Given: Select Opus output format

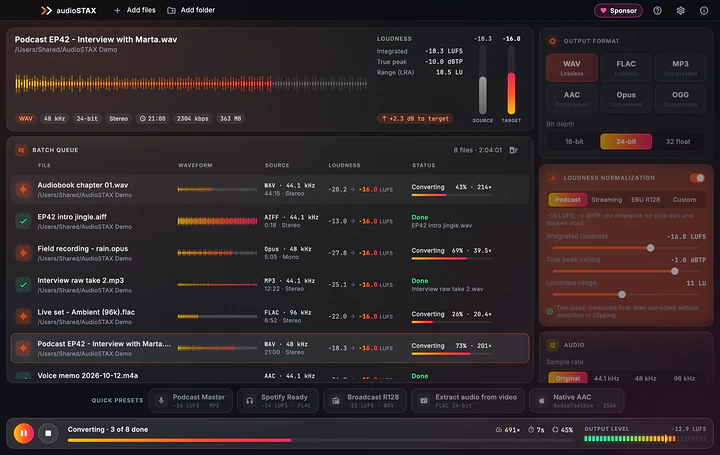Looking at the screenshot, I should (x=626, y=98).
